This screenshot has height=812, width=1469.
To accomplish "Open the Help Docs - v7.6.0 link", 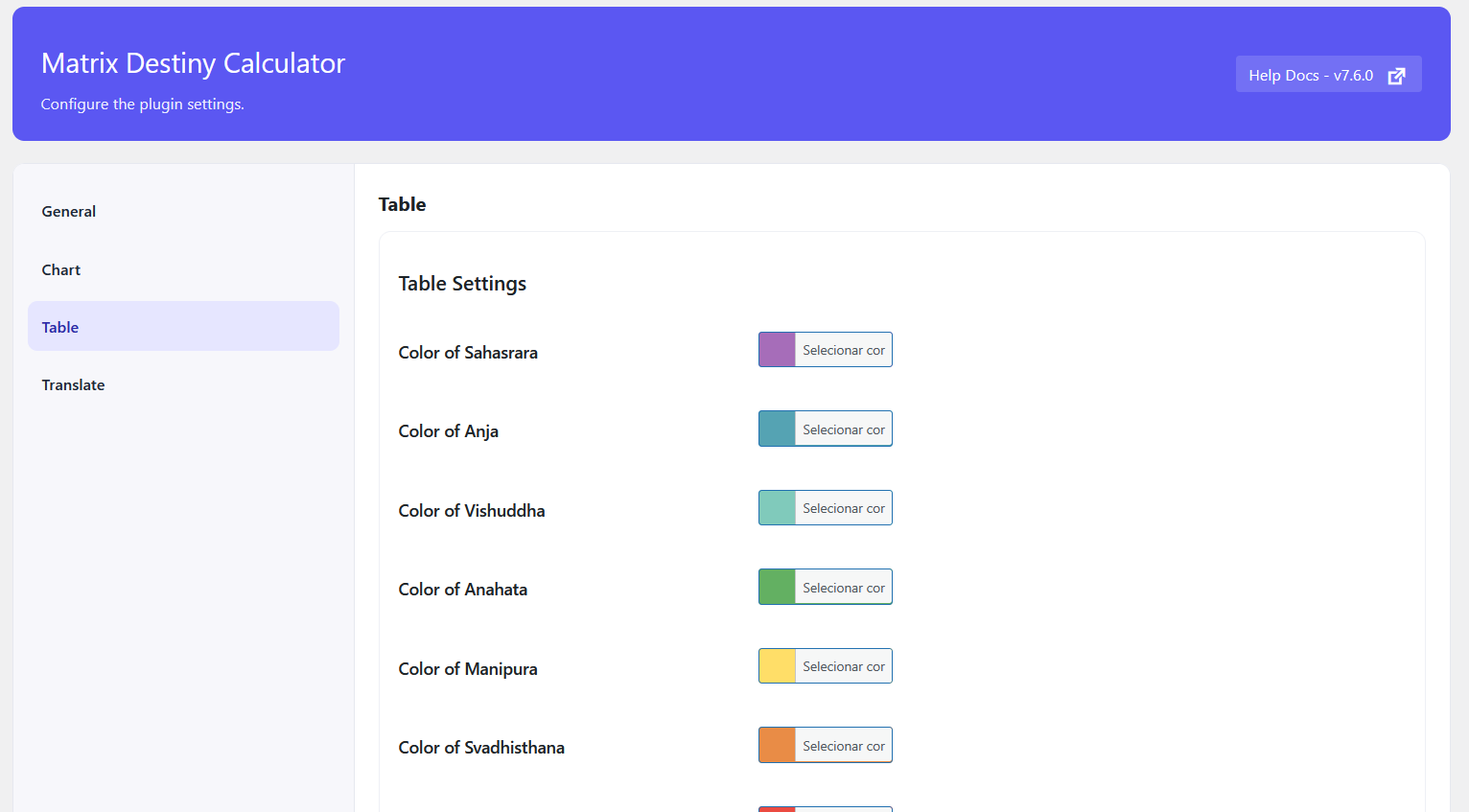I will coord(1311,75).
